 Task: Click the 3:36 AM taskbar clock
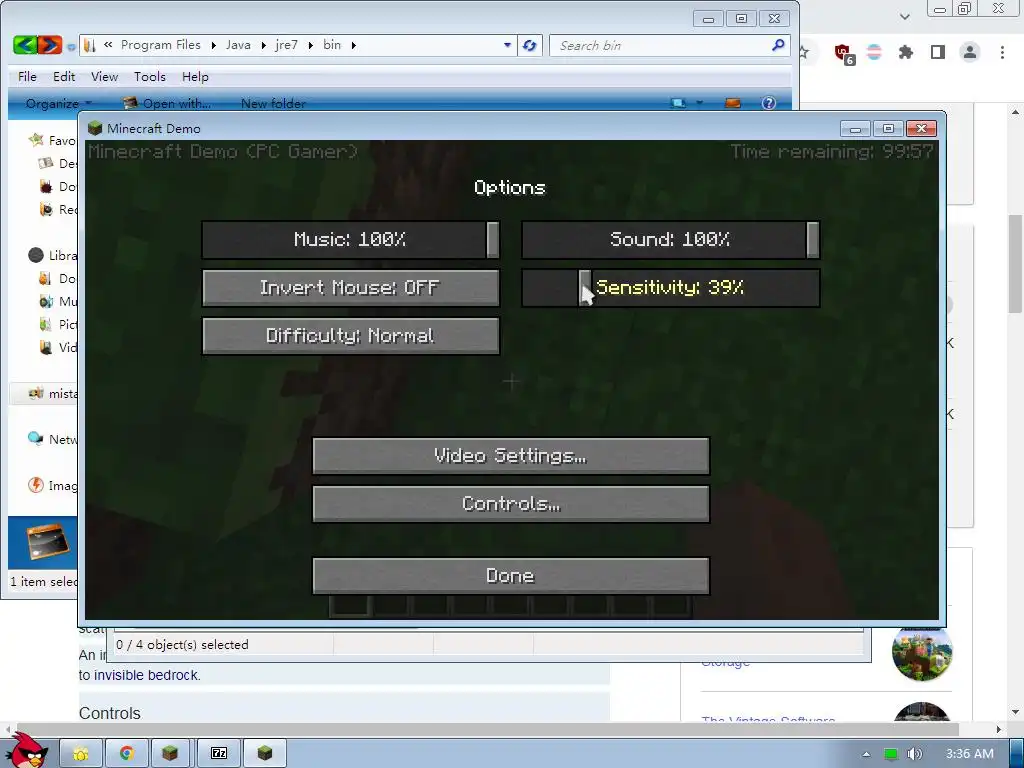[x=969, y=754]
